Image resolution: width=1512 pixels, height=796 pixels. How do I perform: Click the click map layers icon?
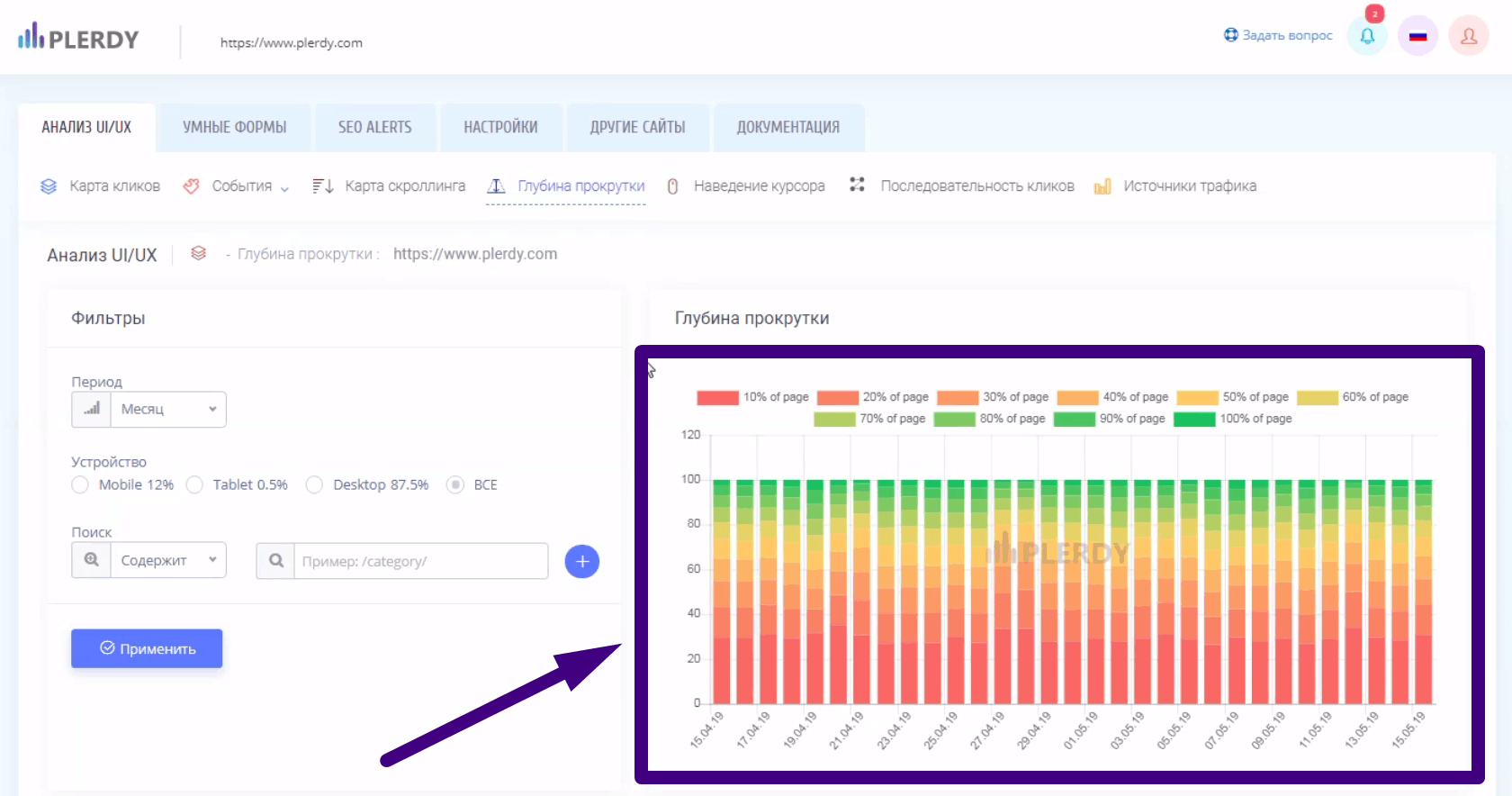49,186
